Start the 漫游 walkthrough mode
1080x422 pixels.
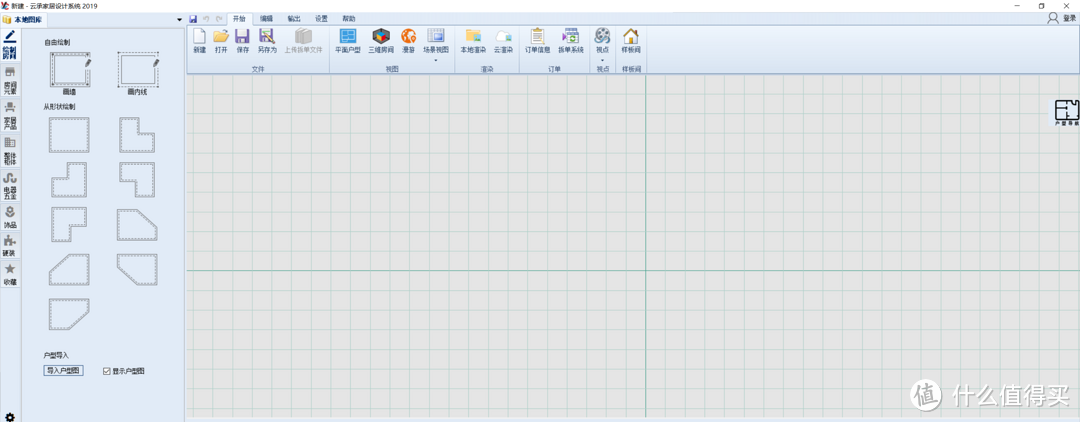click(x=408, y=41)
